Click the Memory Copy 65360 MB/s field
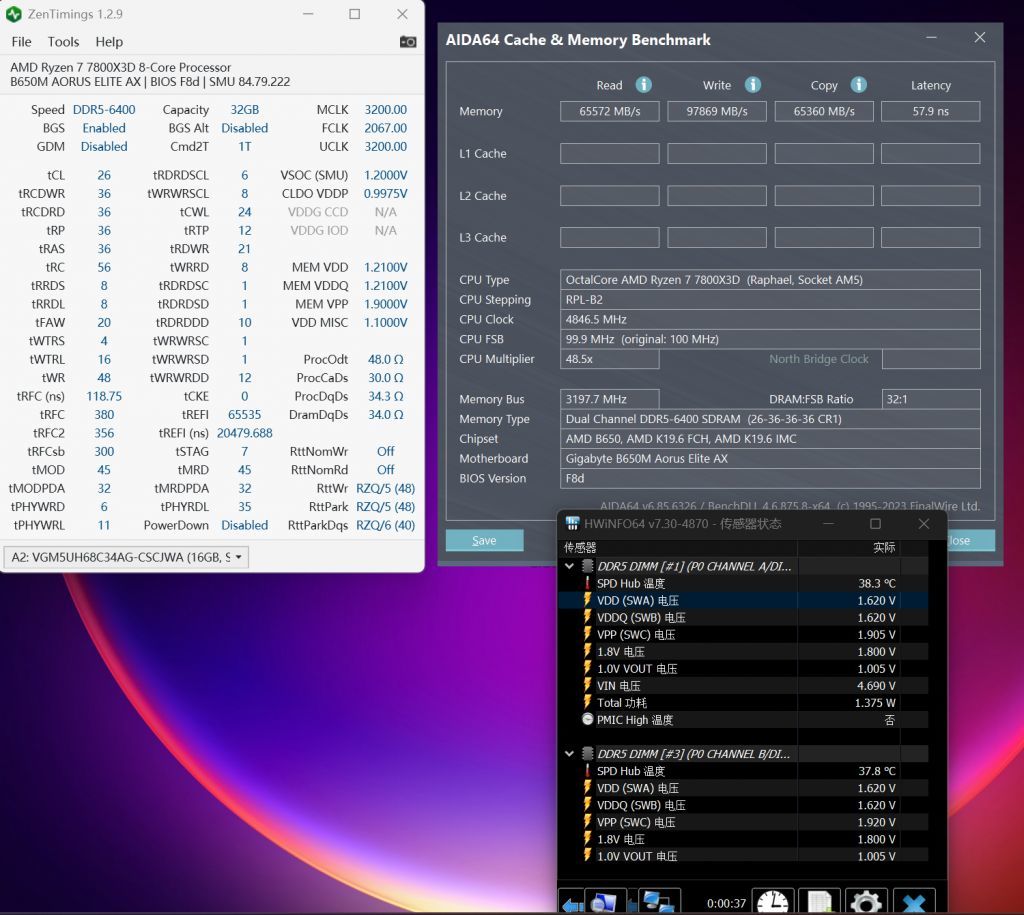 pyautogui.click(x=824, y=111)
